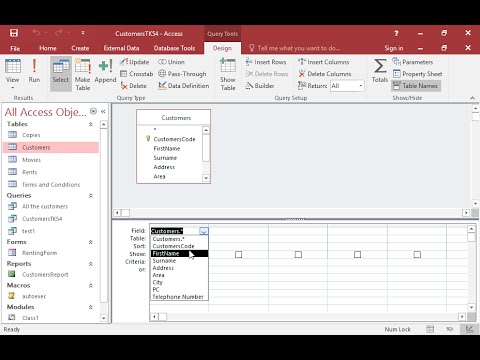Viewport: 480px width, 360px height.
Task: Click scroll down arrow in Customers field list
Action: (206, 178)
